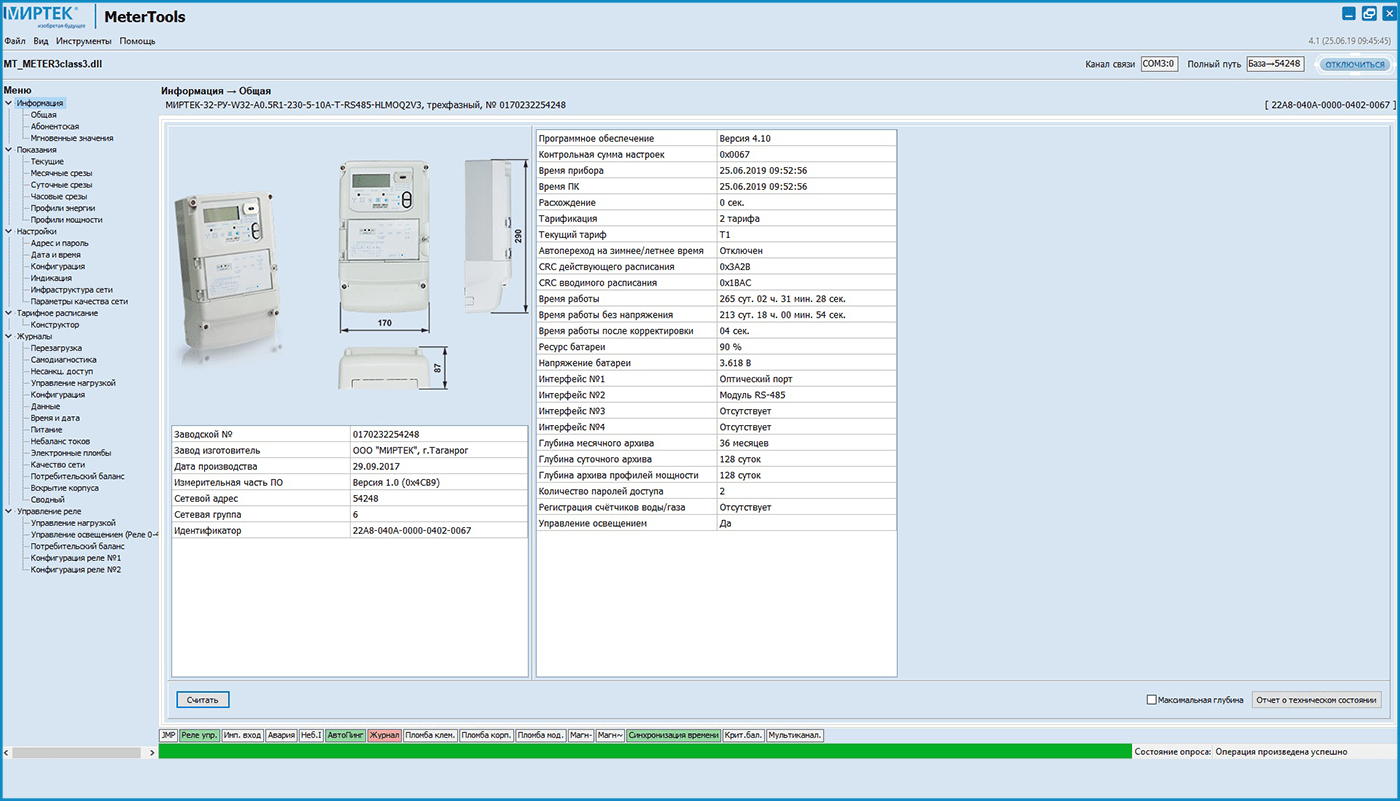Screen dimensions: 1400x801
Task: Open Профили мощности item
Action: [x=66, y=220]
